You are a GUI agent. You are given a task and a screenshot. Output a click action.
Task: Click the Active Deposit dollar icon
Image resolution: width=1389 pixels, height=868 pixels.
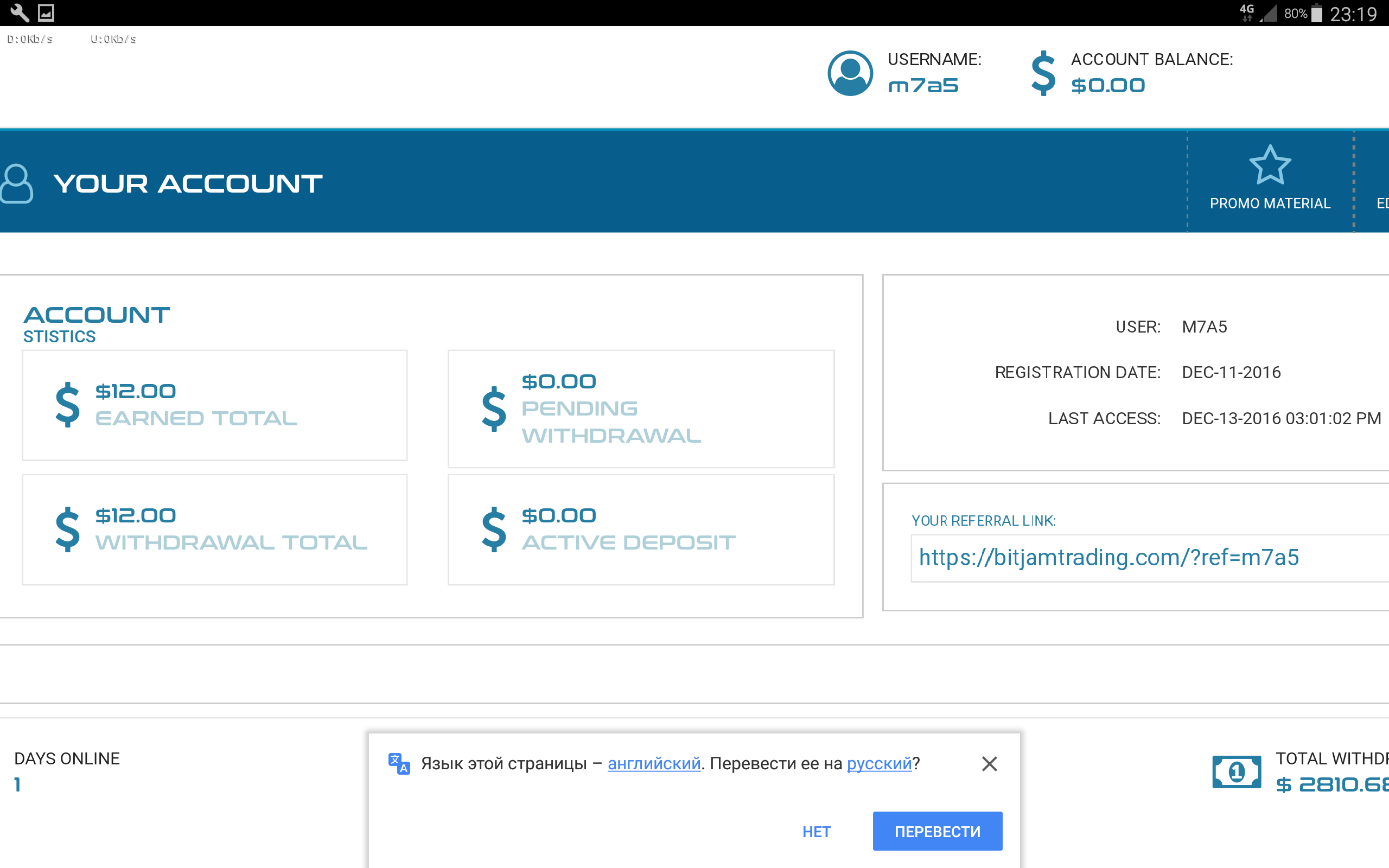494,529
